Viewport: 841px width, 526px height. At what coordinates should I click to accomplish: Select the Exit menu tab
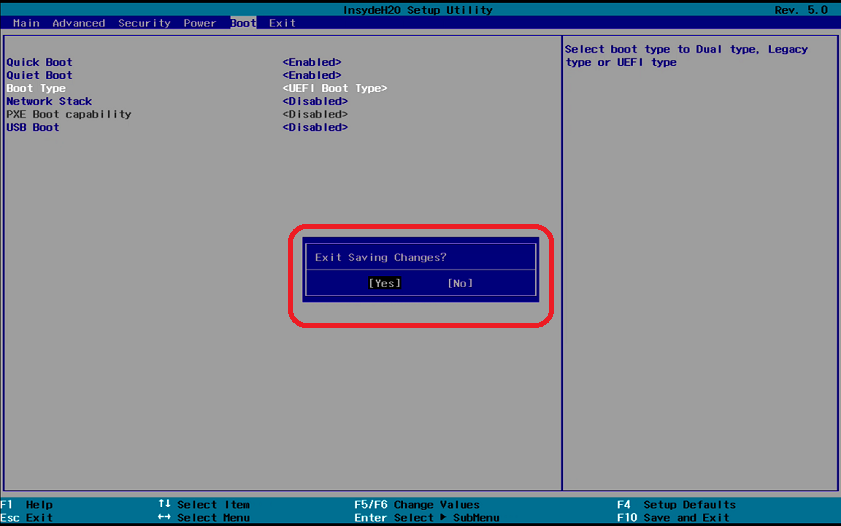click(x=282, y=23)
